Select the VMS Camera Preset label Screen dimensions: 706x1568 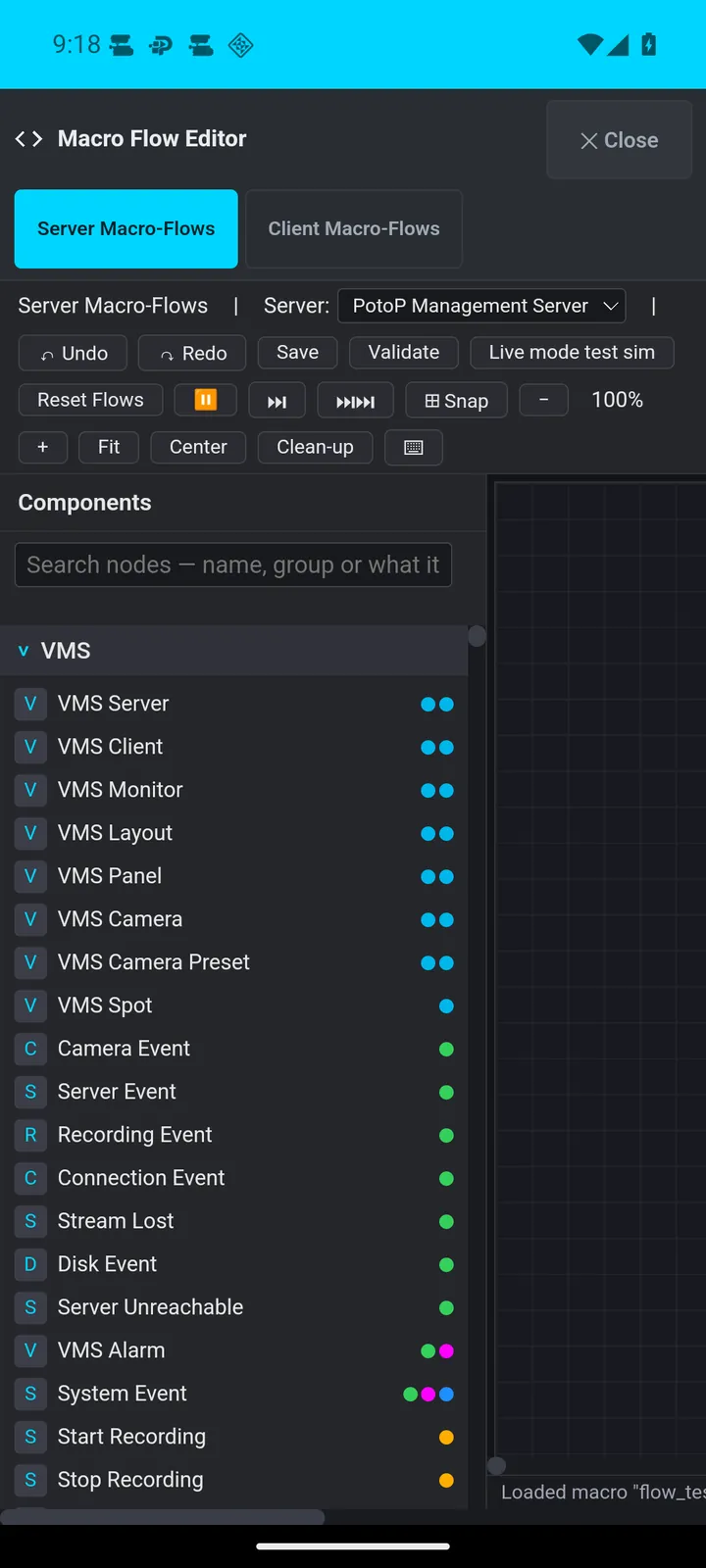click(154, 962)
